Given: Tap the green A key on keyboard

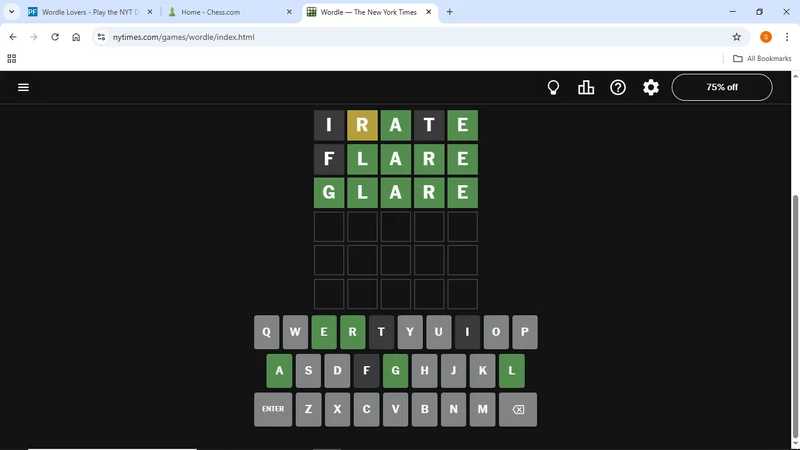Looking at the screenshot, I should pyautogui.click(x=279, y=370).
